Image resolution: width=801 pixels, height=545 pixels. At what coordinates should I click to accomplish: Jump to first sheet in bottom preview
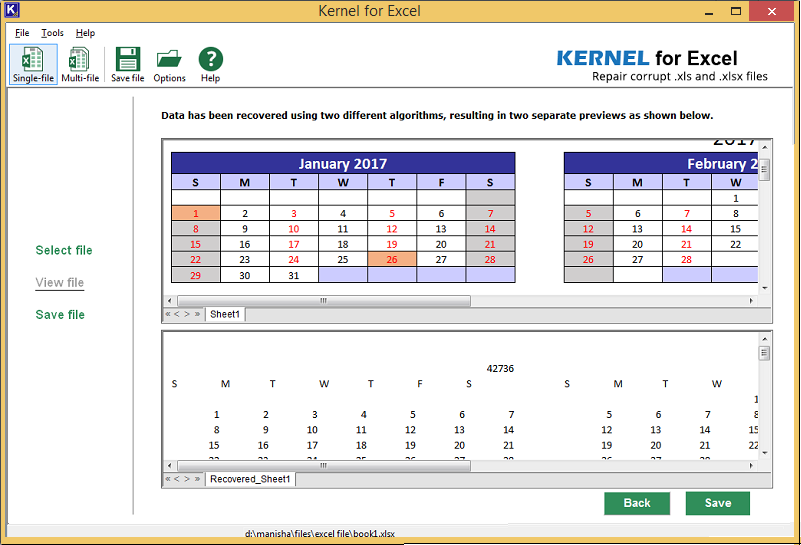168,479
